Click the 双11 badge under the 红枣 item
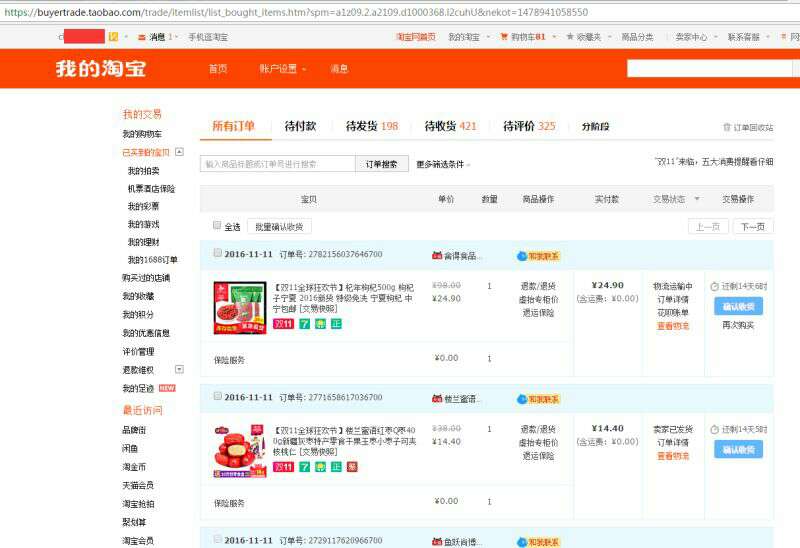 tap(283, 467)
